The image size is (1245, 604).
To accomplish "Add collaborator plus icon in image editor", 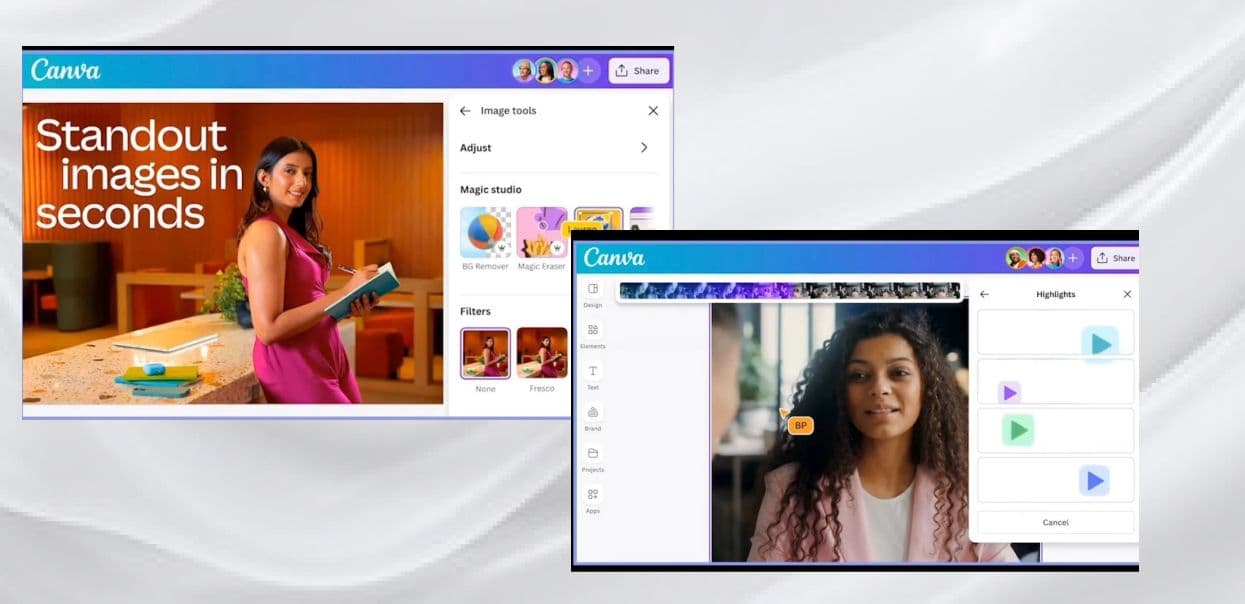I will (588, 71).
